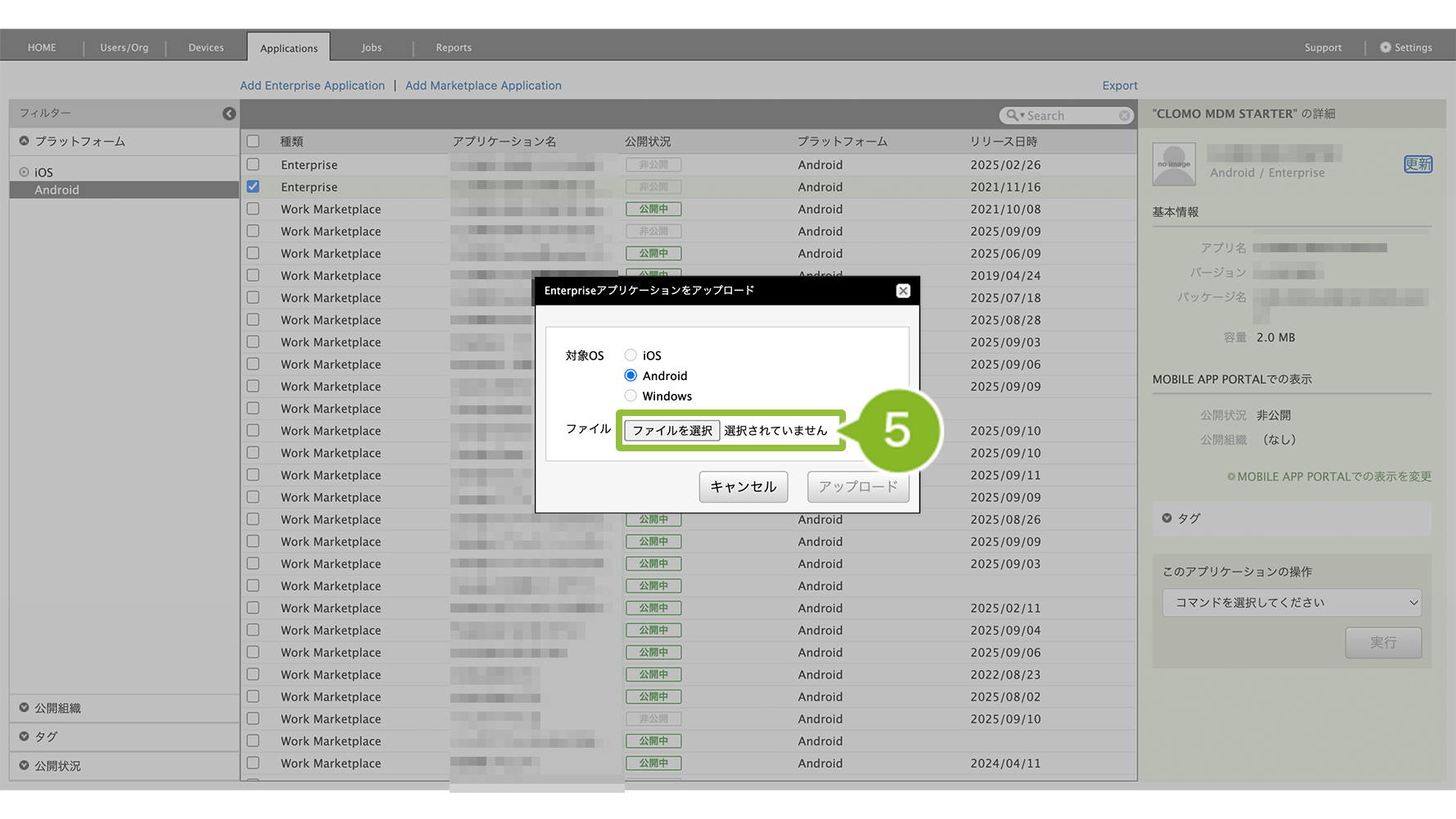Select the Windows radio button
Screen dimensions: 1456x819
click(631, 396)
